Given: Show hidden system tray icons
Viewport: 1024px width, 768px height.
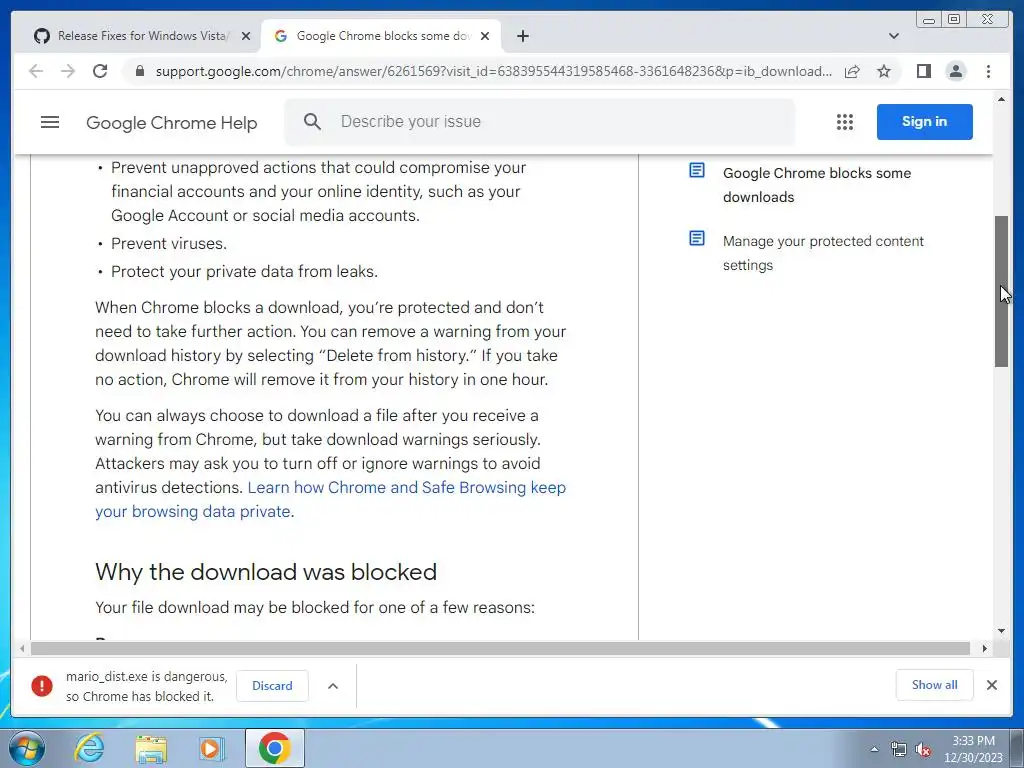Looking at the screenshot, I should tap(874, 750).
